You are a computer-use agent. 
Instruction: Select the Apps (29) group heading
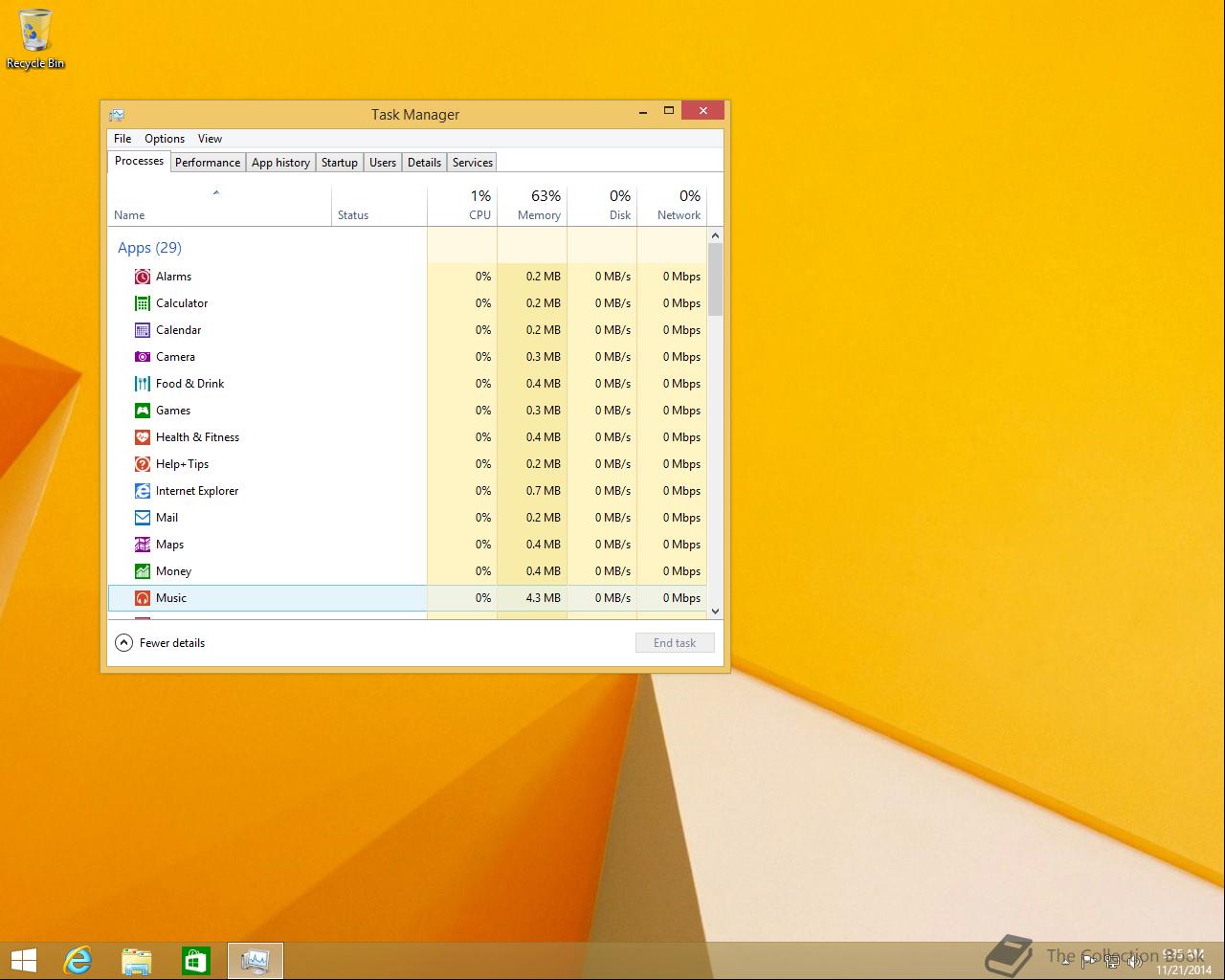tap(149, 248)
